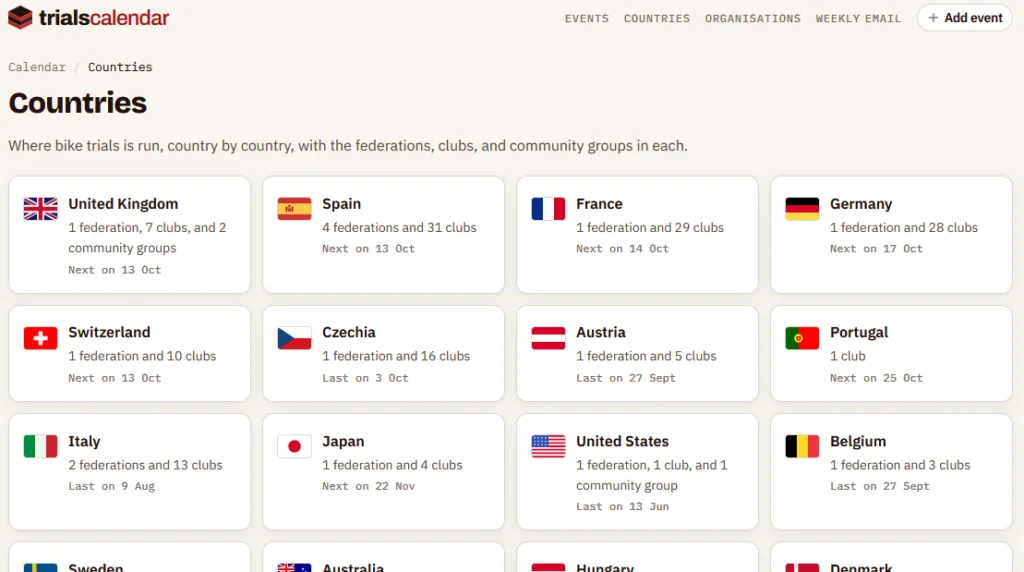Click 'Next on 13 Oct' under United Kingdom
The image size is (1024, 572).
point(114,270)
